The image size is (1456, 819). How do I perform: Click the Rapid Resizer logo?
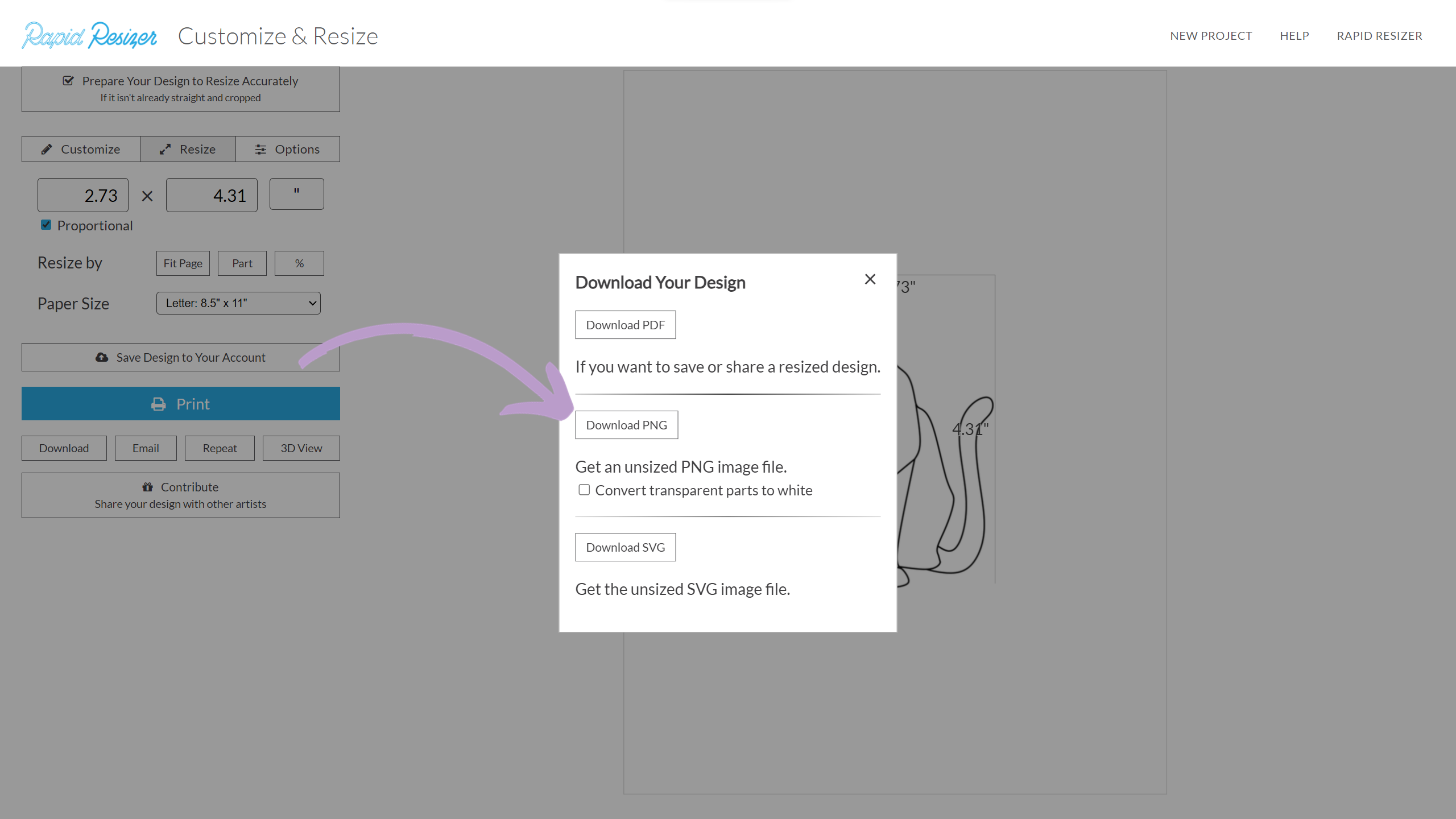click(89, 35)
